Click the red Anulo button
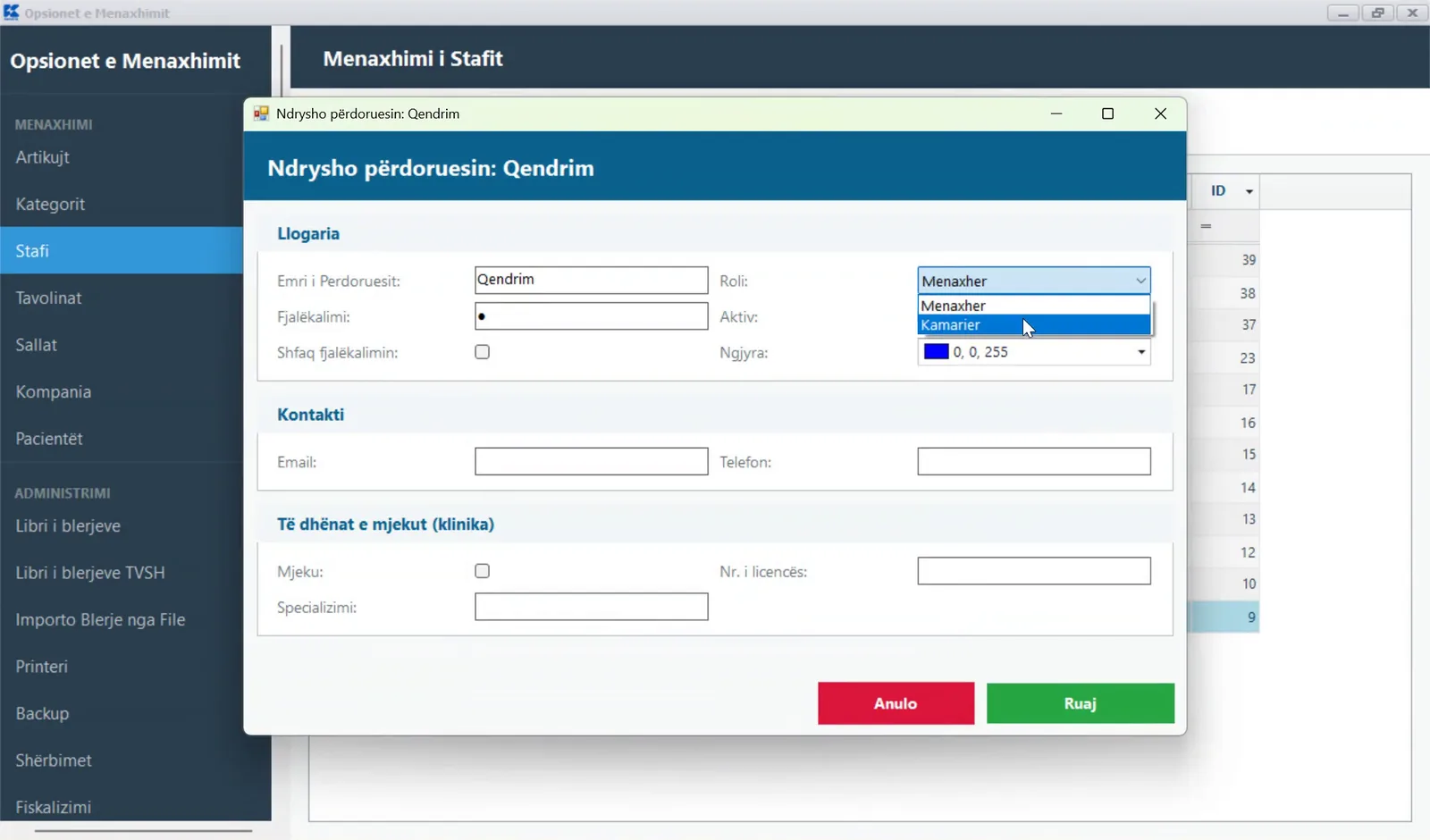Screen dimensions: 1430x840 coord(896,703)
